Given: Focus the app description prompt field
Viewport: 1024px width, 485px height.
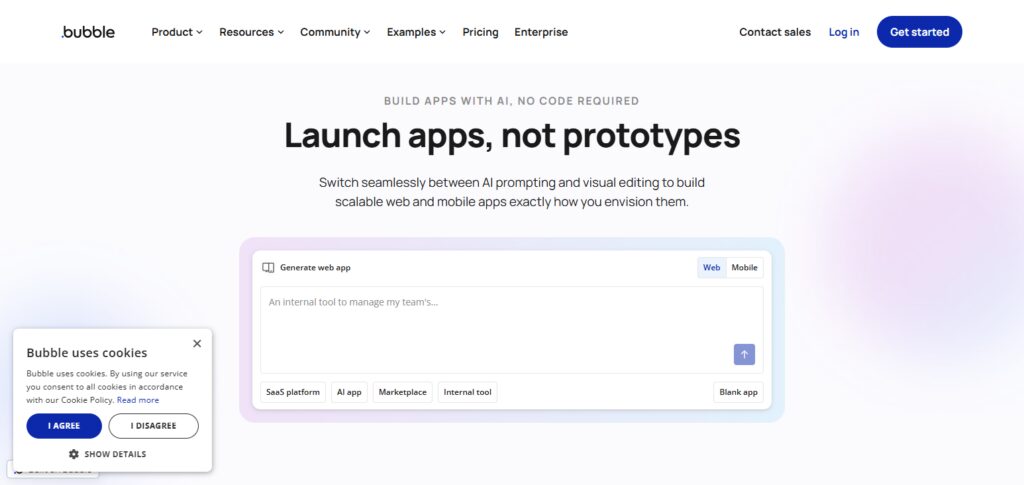Looking at the screenshot, I should 511,330.
